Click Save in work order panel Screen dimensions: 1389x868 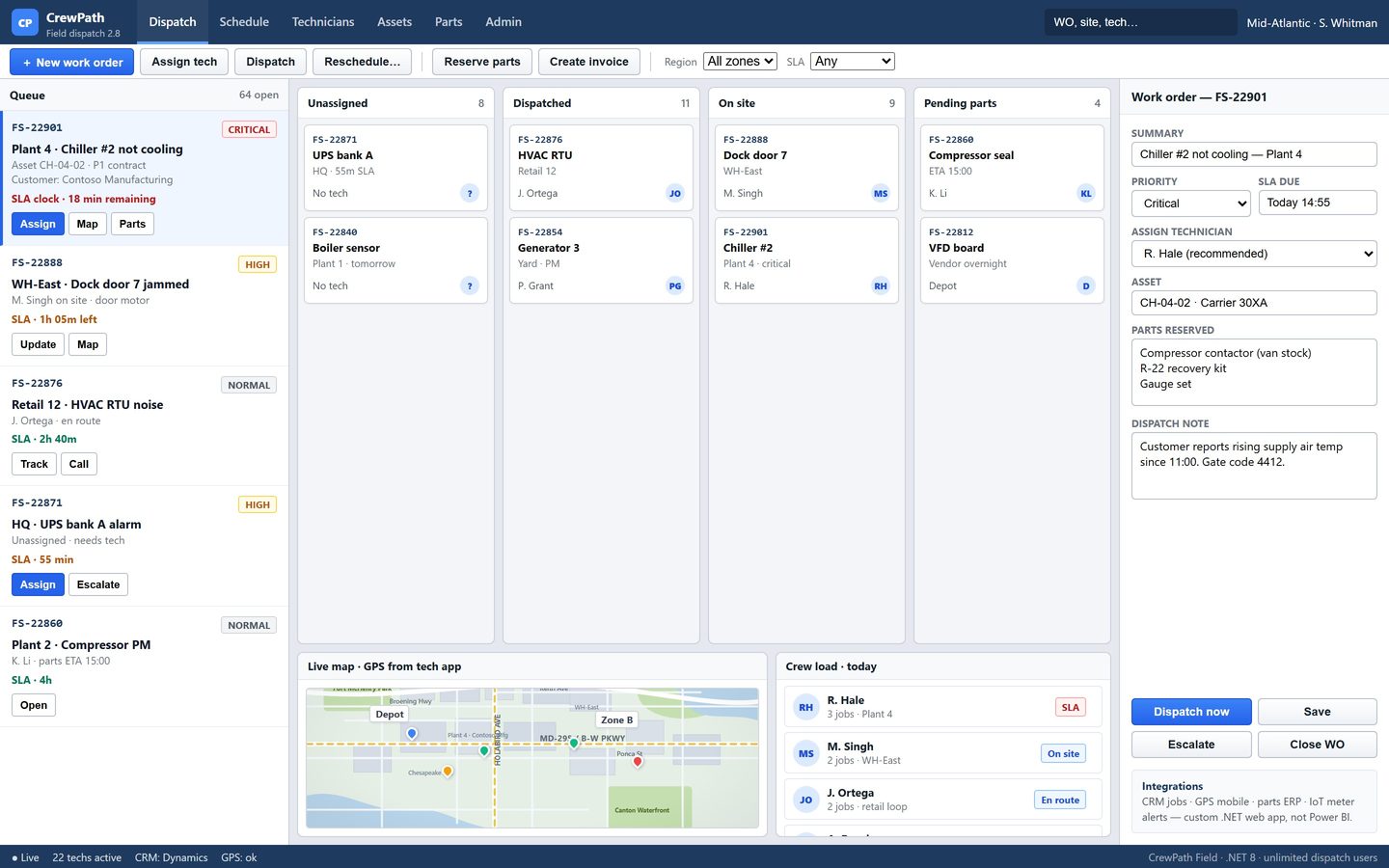[1318, 712]
